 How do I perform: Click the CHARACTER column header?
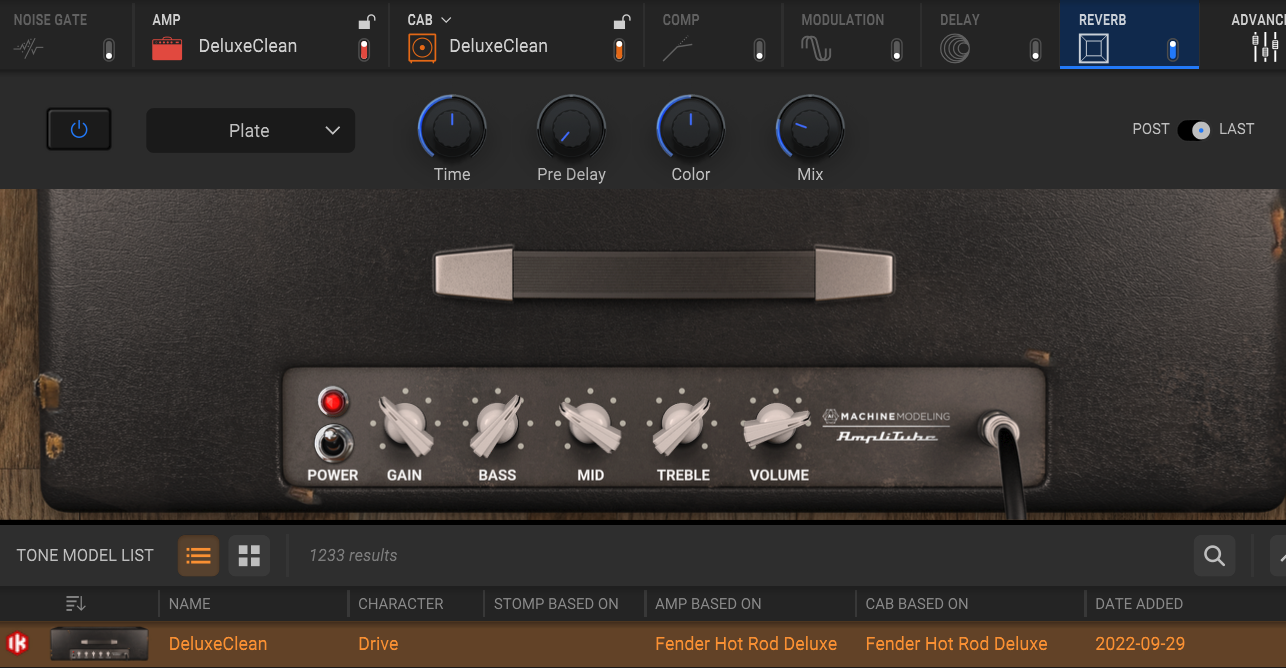click(x=401, y=604)
